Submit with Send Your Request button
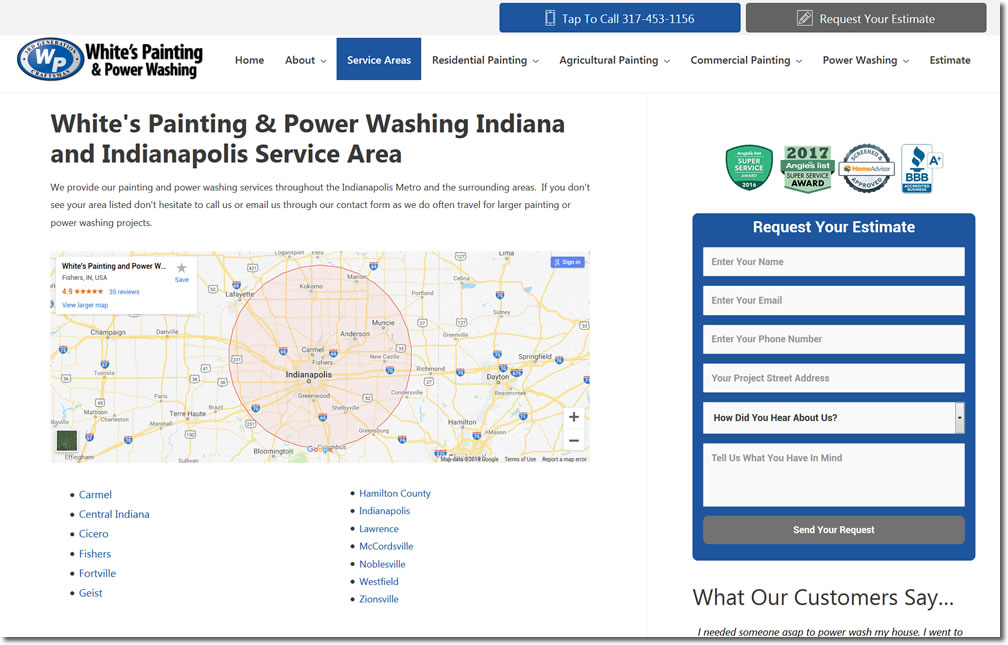Screen dimensions: 1008x645 click(x=834, y=530)
